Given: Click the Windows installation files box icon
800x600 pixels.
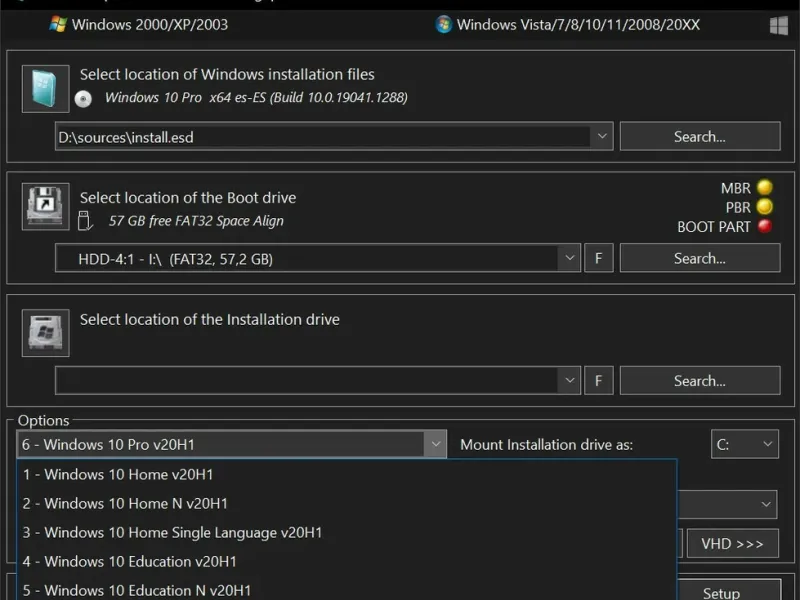Looking at the screenshot, I should click(x=45, y=89).
